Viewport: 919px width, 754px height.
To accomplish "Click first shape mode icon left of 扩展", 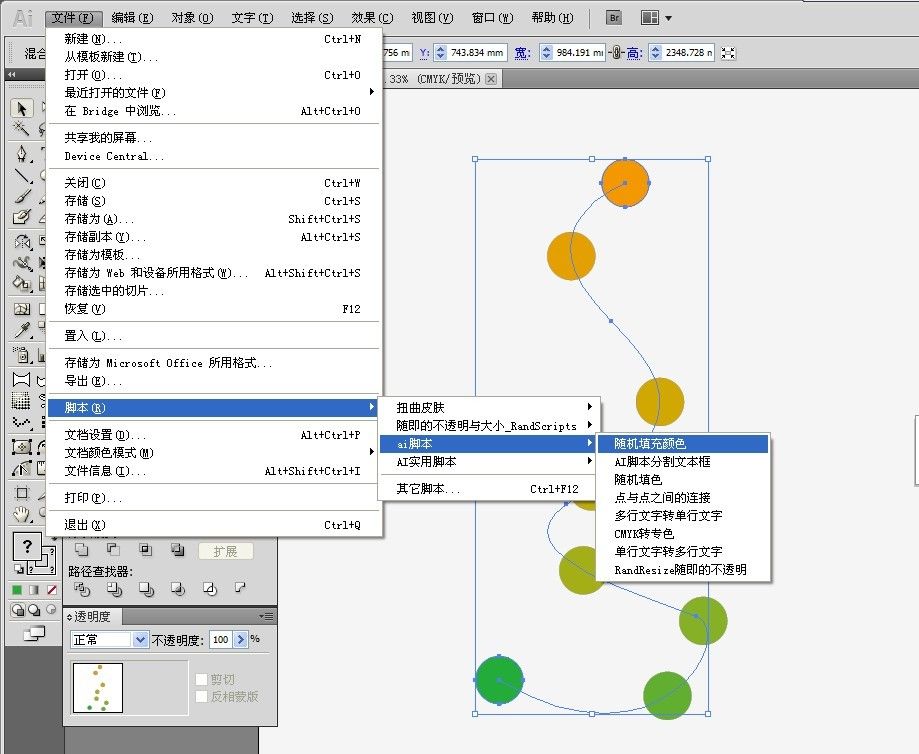I will point(81,550).
